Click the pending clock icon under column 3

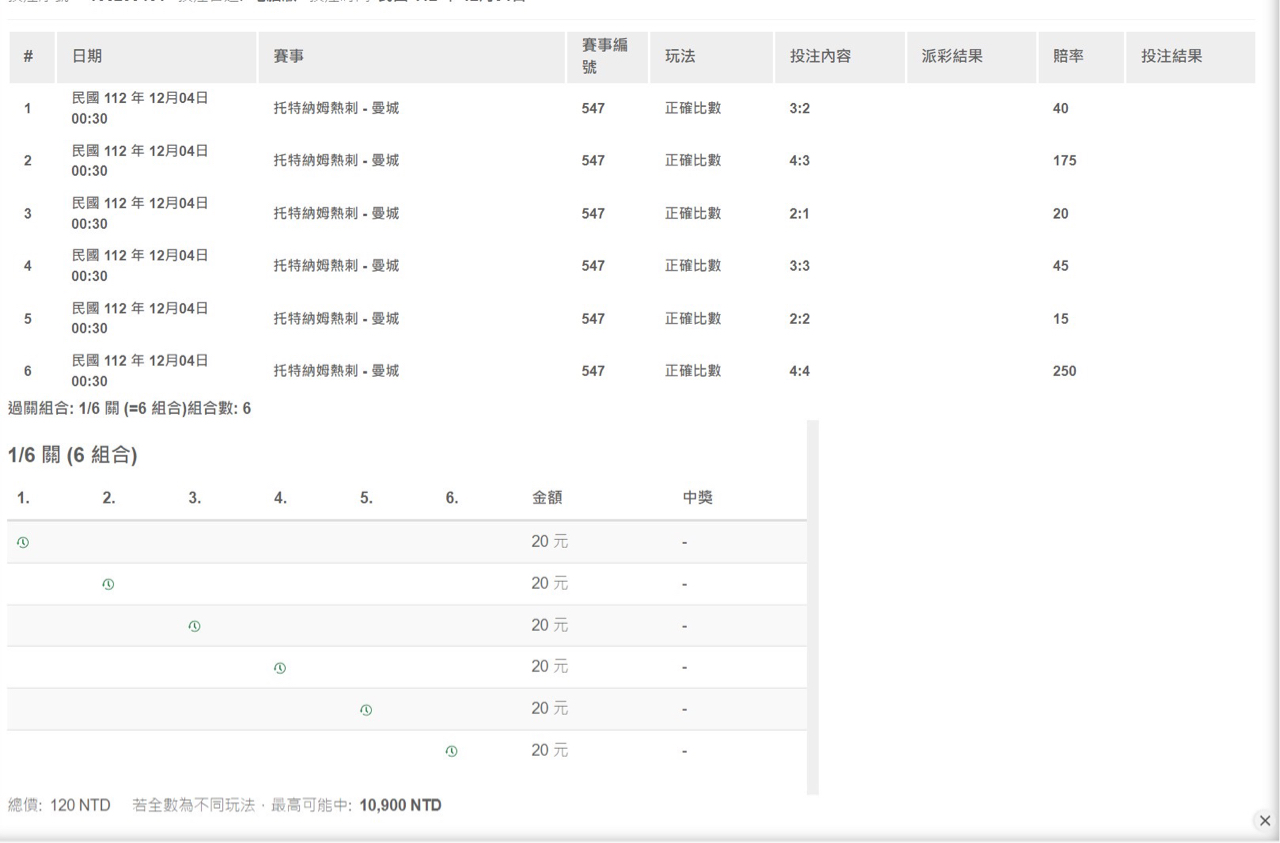pyautogui.click(x=194, y=626)
